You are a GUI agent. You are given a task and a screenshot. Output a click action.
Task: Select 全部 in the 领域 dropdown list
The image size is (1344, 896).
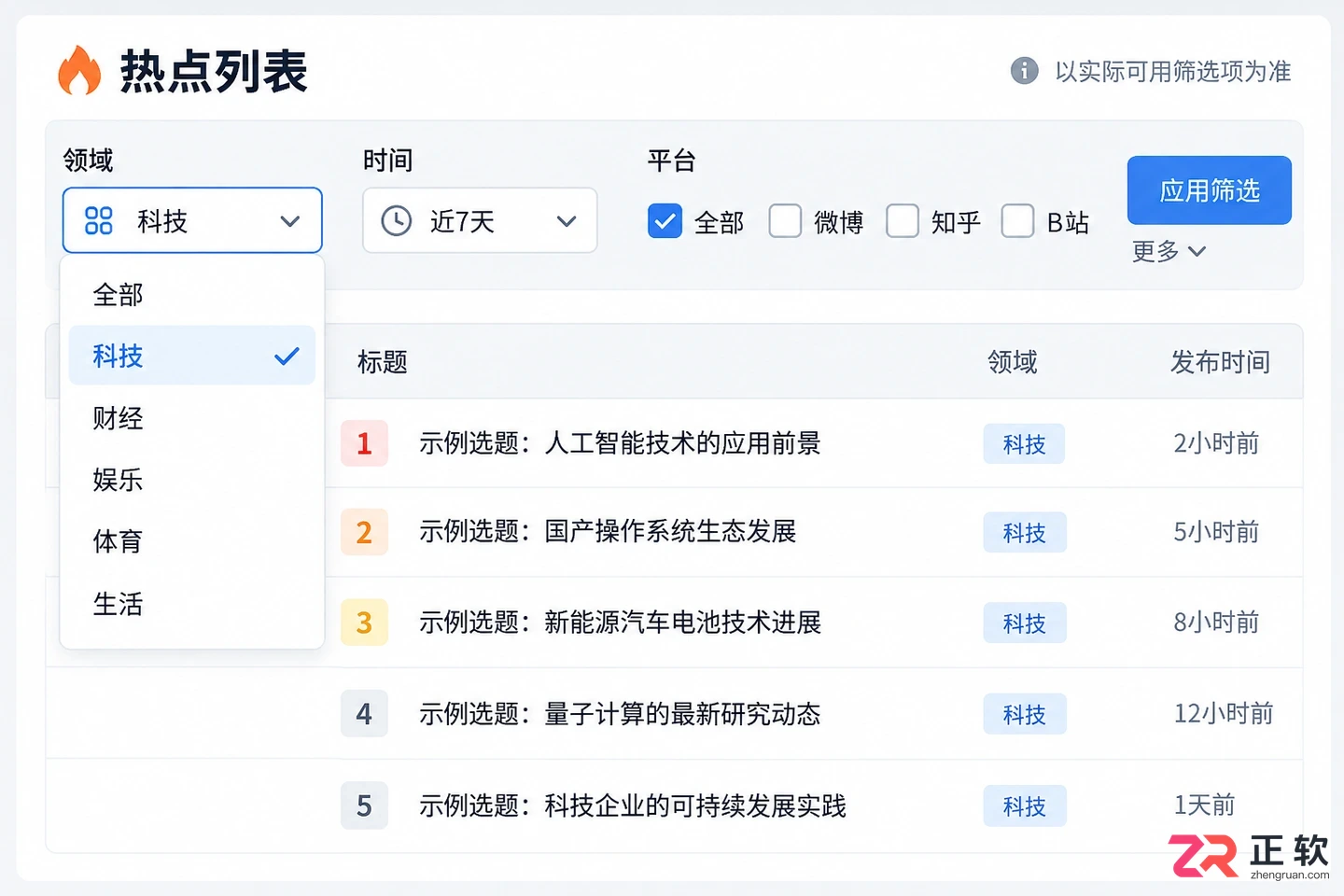coord(192,295)
